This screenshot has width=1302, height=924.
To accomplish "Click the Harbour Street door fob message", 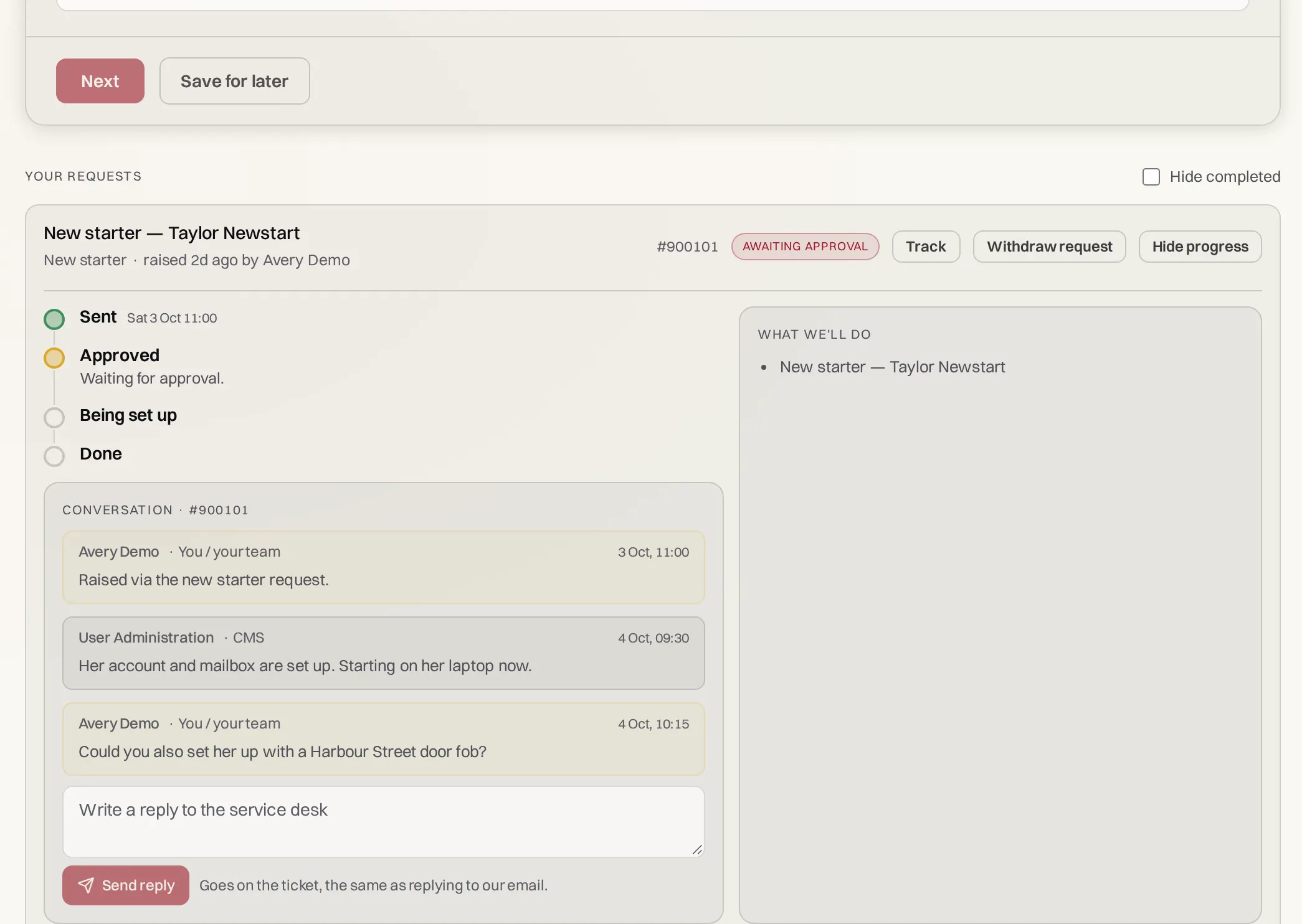I will (x=383, y=739).
